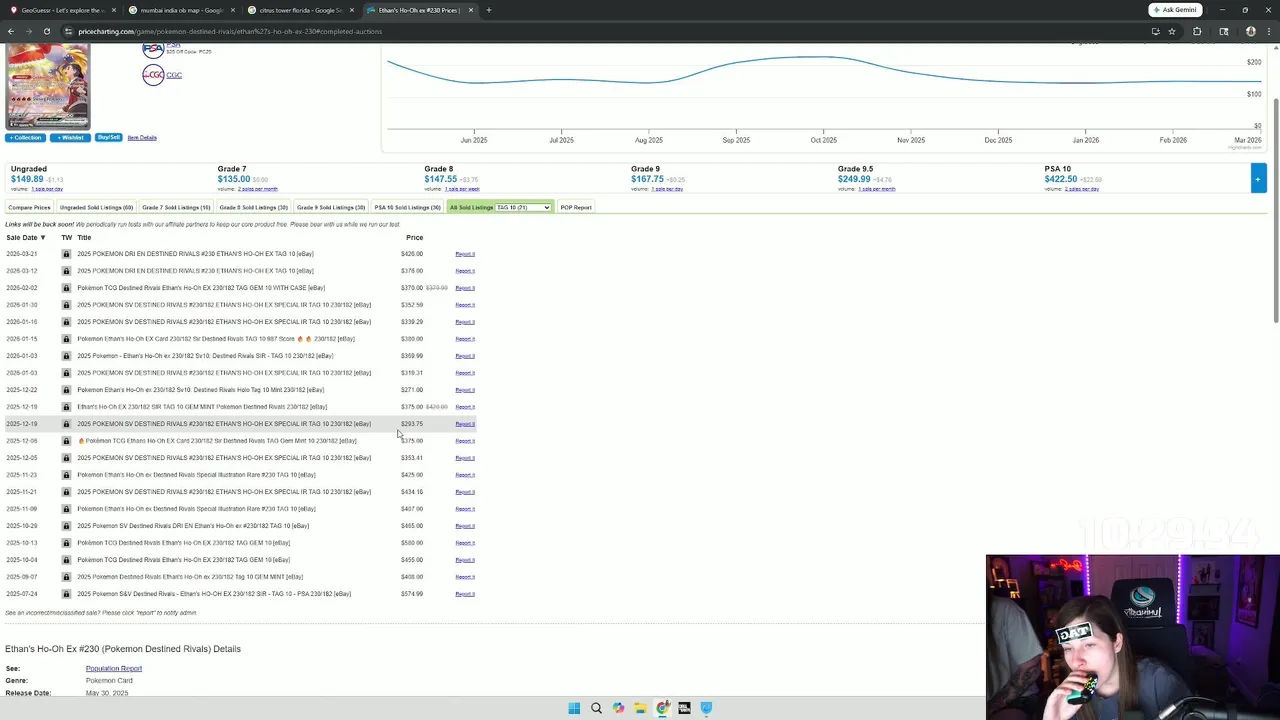Click Report It on the $426.00 listing
The image size is (1280, 720).
point(465,254)
